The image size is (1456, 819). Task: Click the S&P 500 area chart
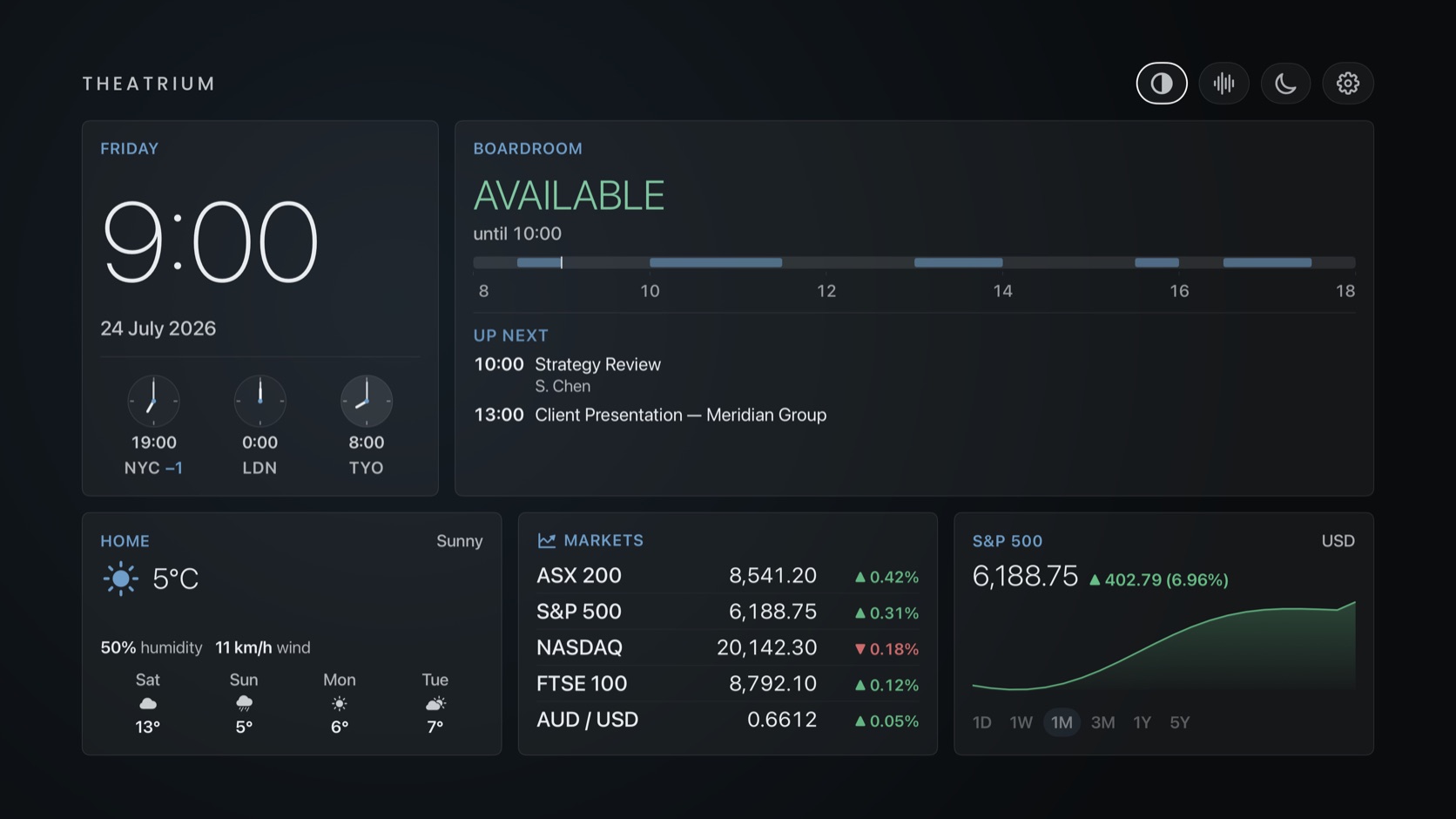point(1163,646)
